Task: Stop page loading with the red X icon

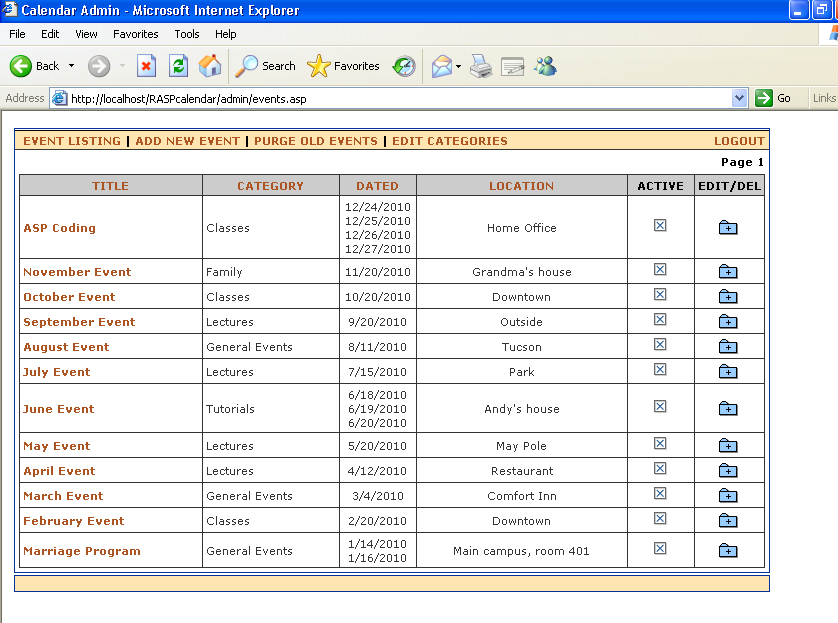Action: click(146, 66)
